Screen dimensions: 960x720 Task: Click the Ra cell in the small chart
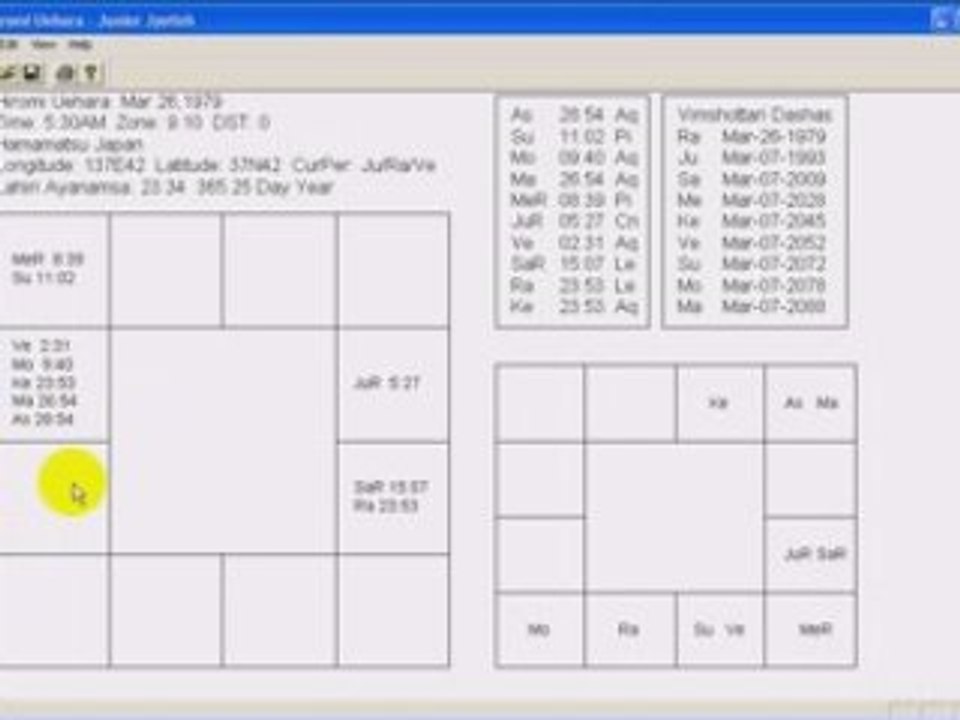pyautogui.click(x=630, y=629)
